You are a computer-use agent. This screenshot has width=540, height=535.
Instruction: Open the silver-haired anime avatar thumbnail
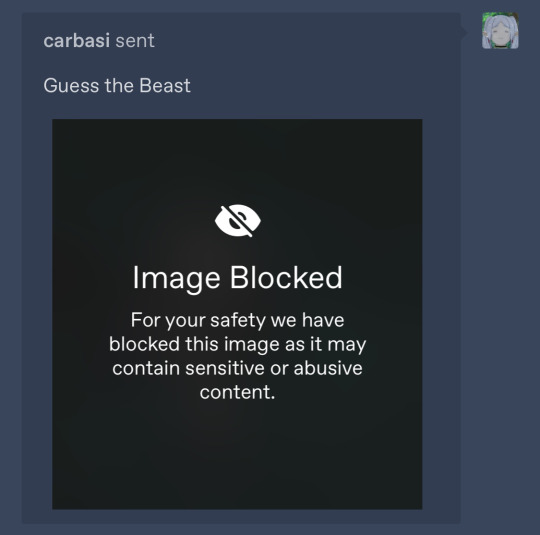pos(500,31)
